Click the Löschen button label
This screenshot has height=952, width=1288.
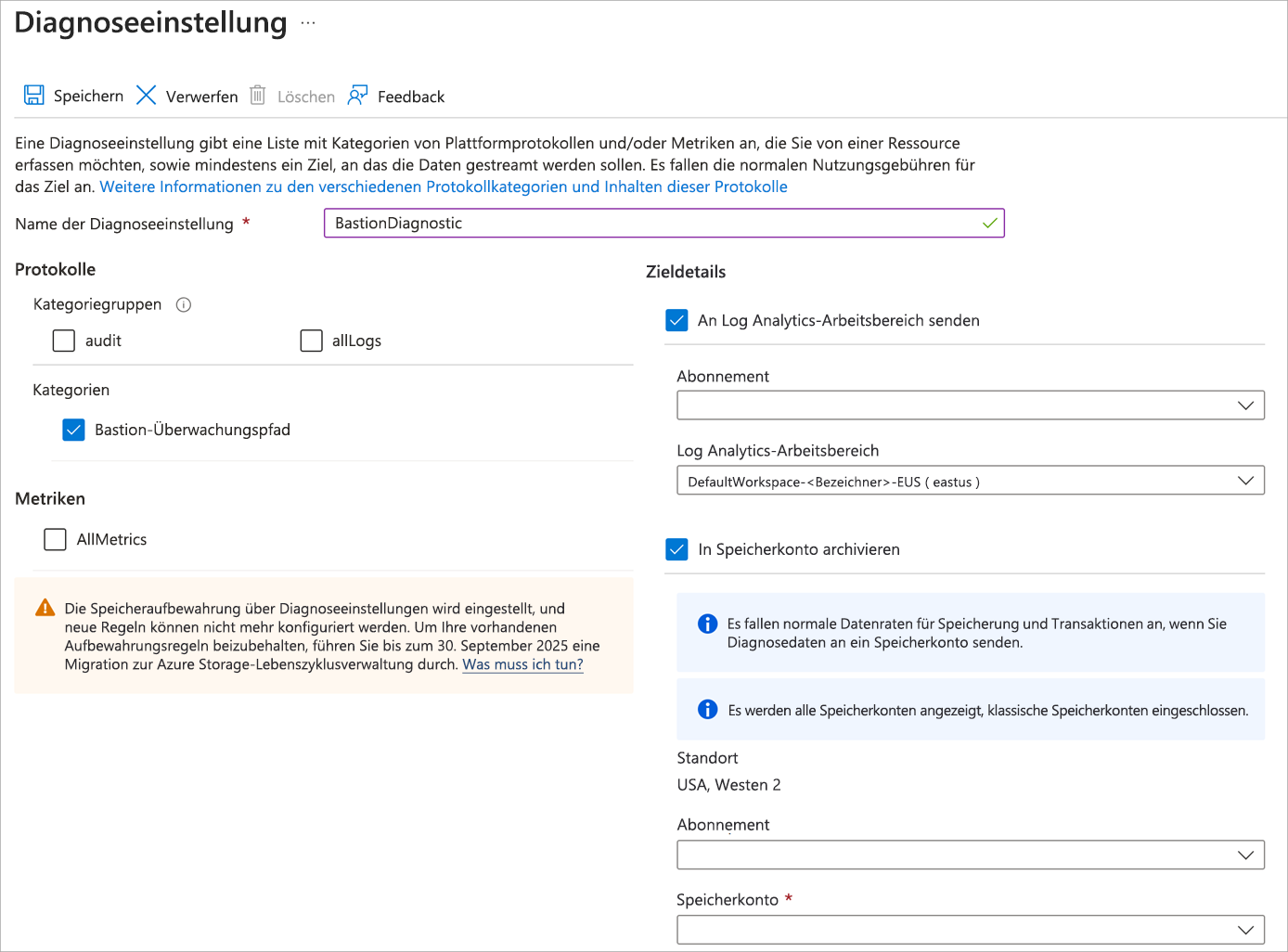click(x=306, y=96)
